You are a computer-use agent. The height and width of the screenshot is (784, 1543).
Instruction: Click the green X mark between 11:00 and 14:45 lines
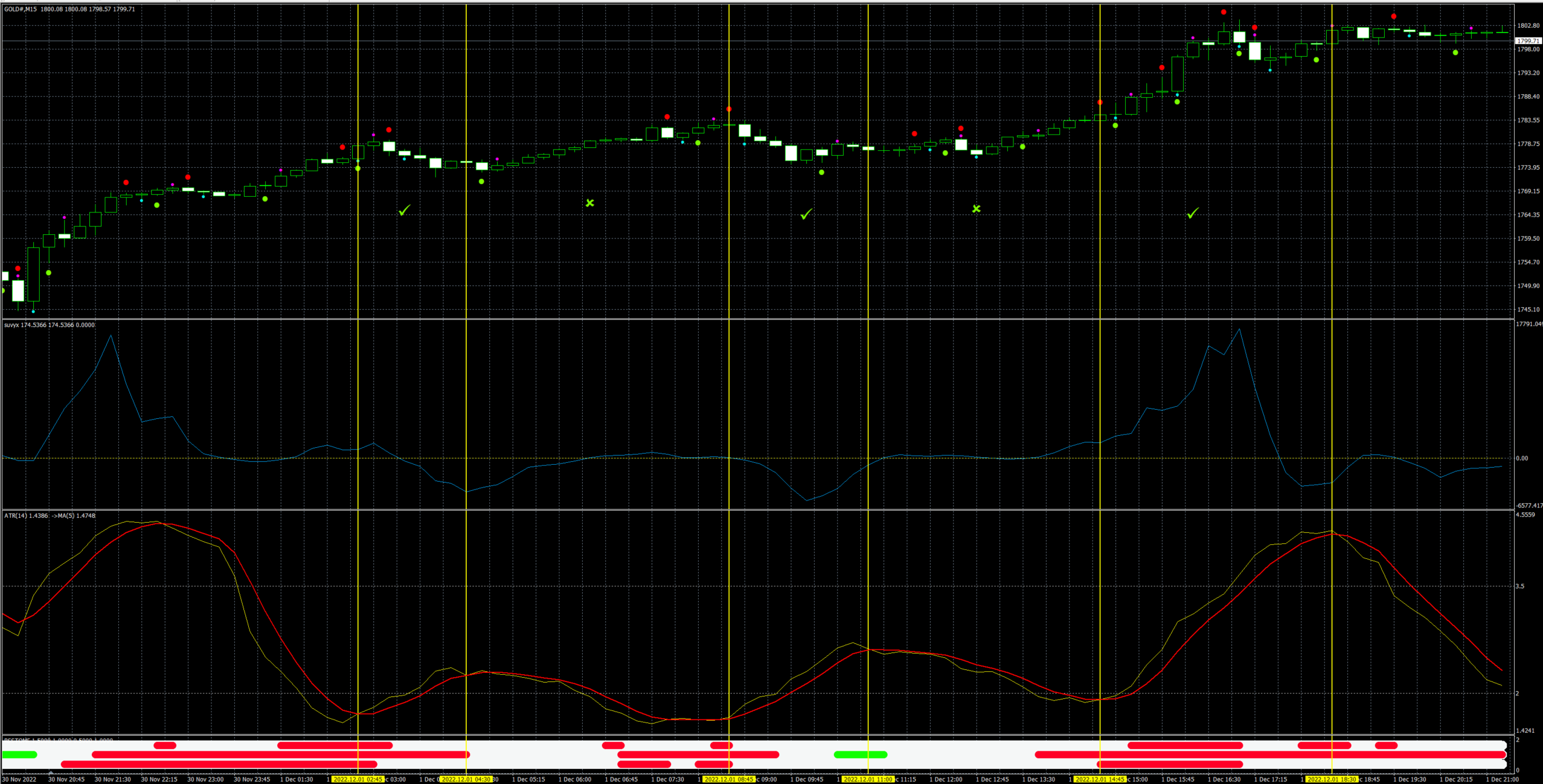click(x=977, y=209)
